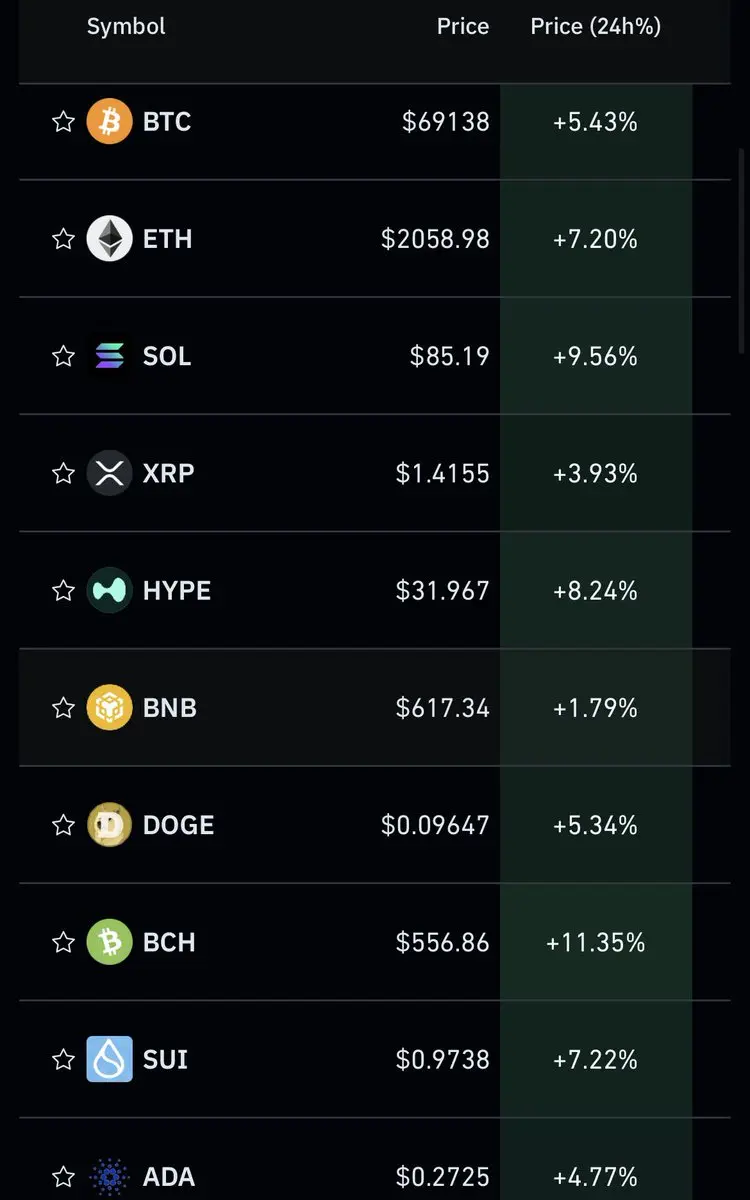
Task: Sort by the Price column header
Action: pos(463,27)
